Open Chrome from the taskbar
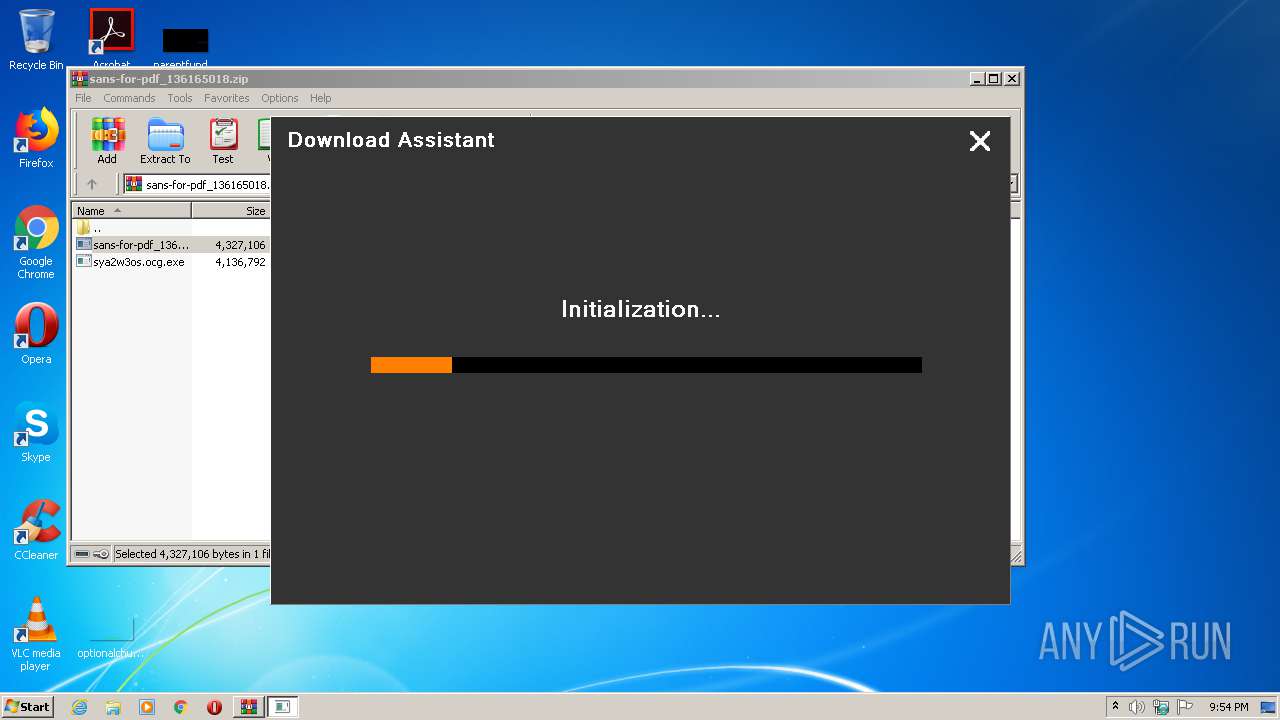 (181, 707)
